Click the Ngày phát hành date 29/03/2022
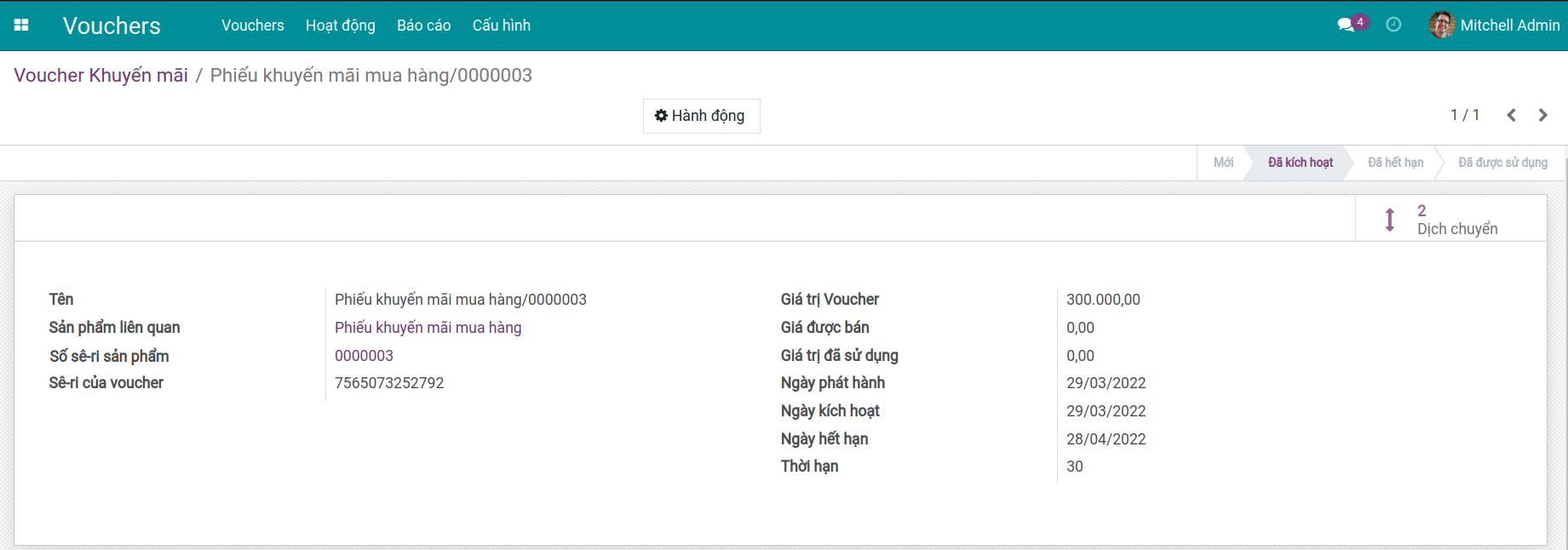The image size is (1568, 550). tap(1106, 383)
